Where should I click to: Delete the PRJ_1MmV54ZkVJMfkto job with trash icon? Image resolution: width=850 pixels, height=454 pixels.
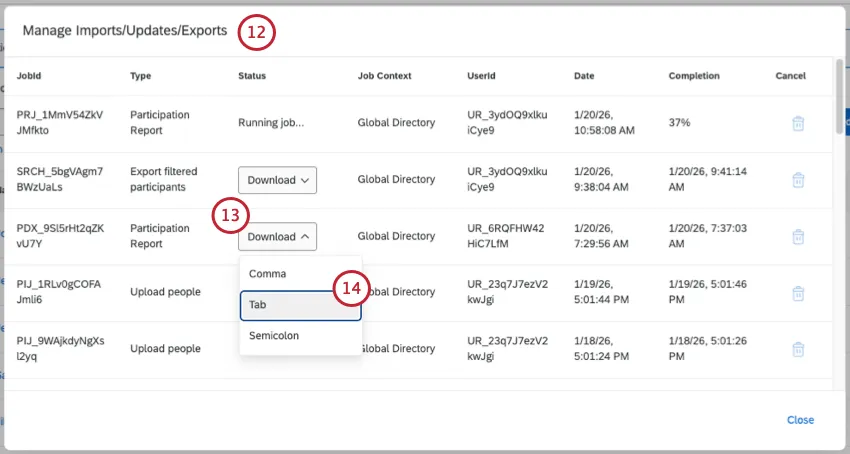(x=797, y=123)
